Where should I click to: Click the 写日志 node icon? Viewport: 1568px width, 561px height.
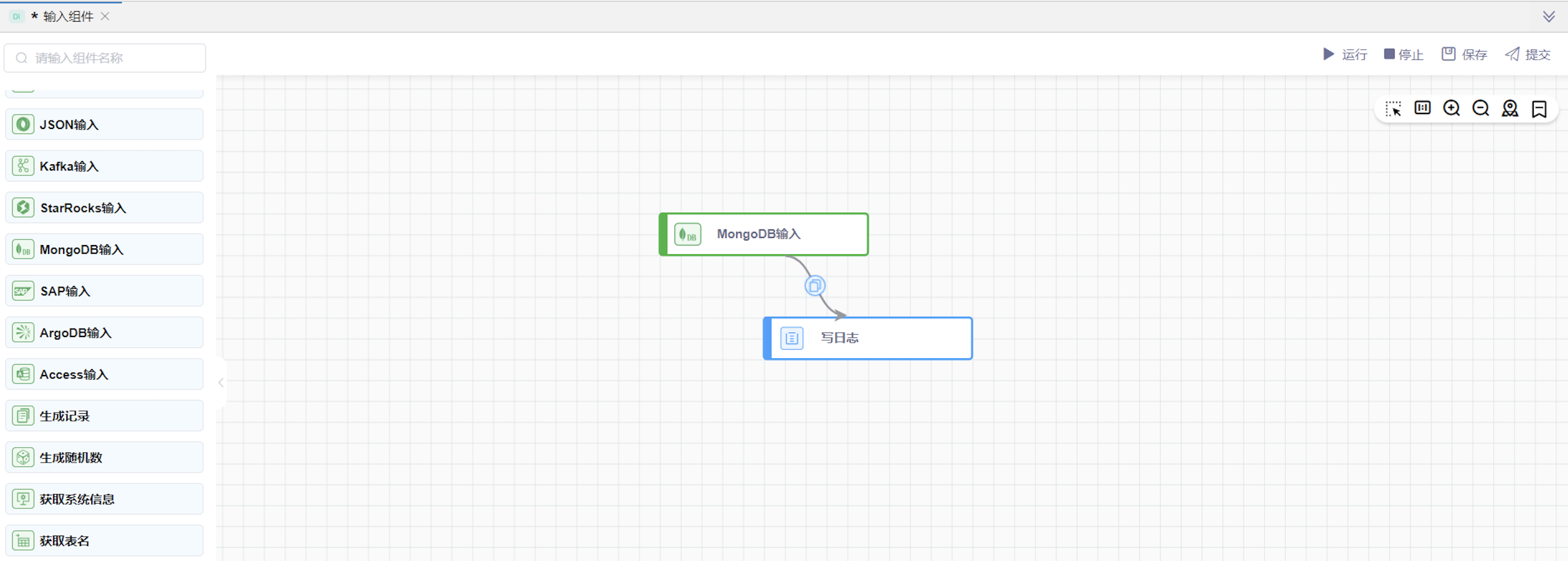(791, 338)
